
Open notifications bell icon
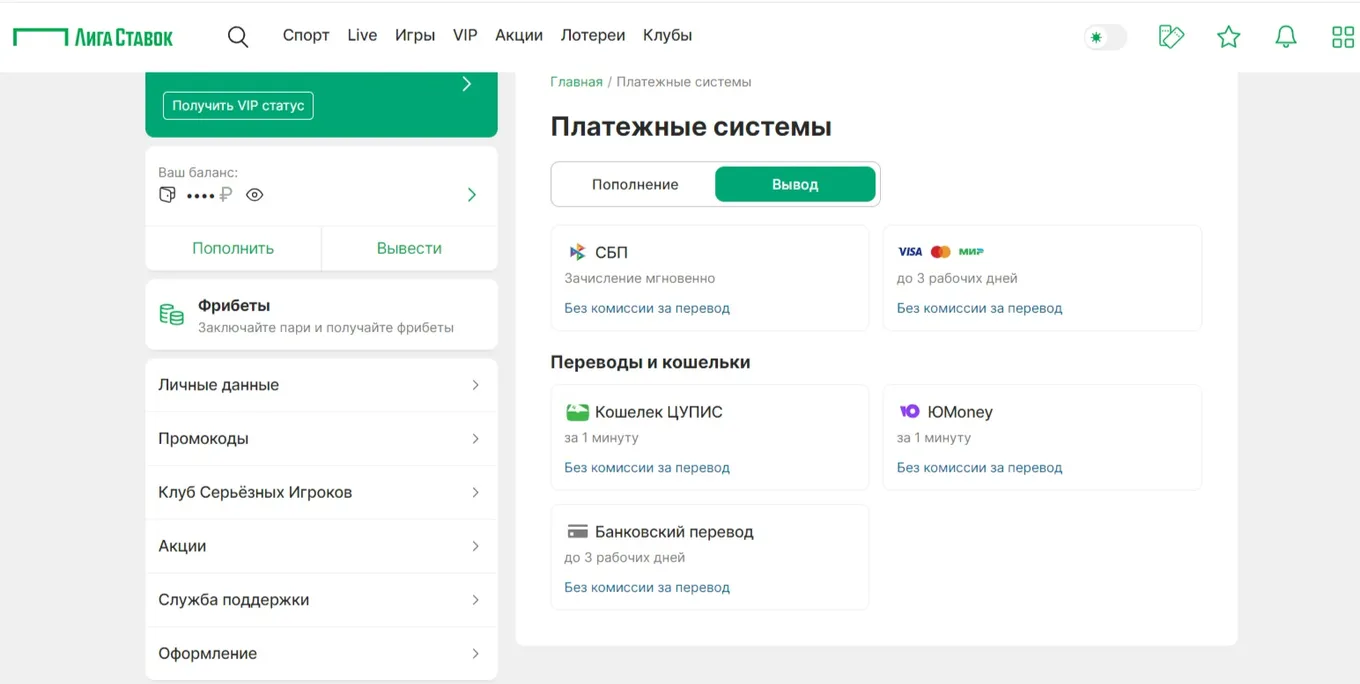tap(1285, 37)
